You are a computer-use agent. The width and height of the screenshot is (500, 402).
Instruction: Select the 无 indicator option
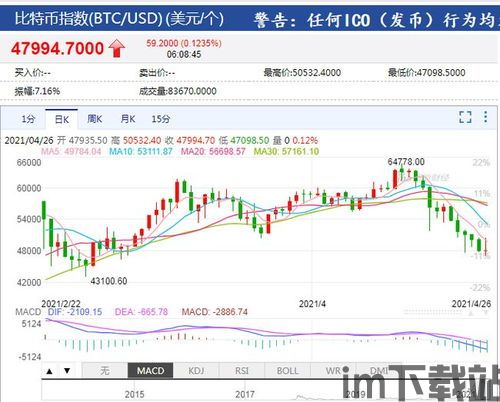coord(105,371)
